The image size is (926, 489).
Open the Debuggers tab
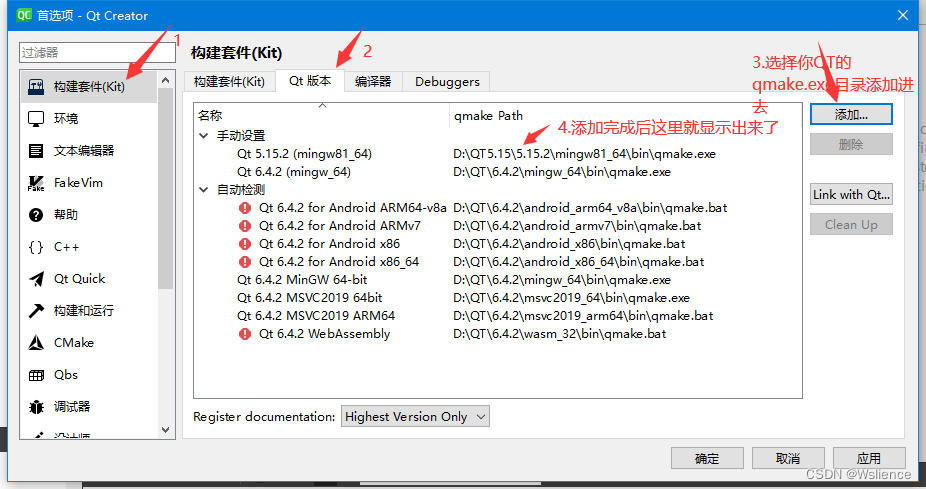coord(447,82)
